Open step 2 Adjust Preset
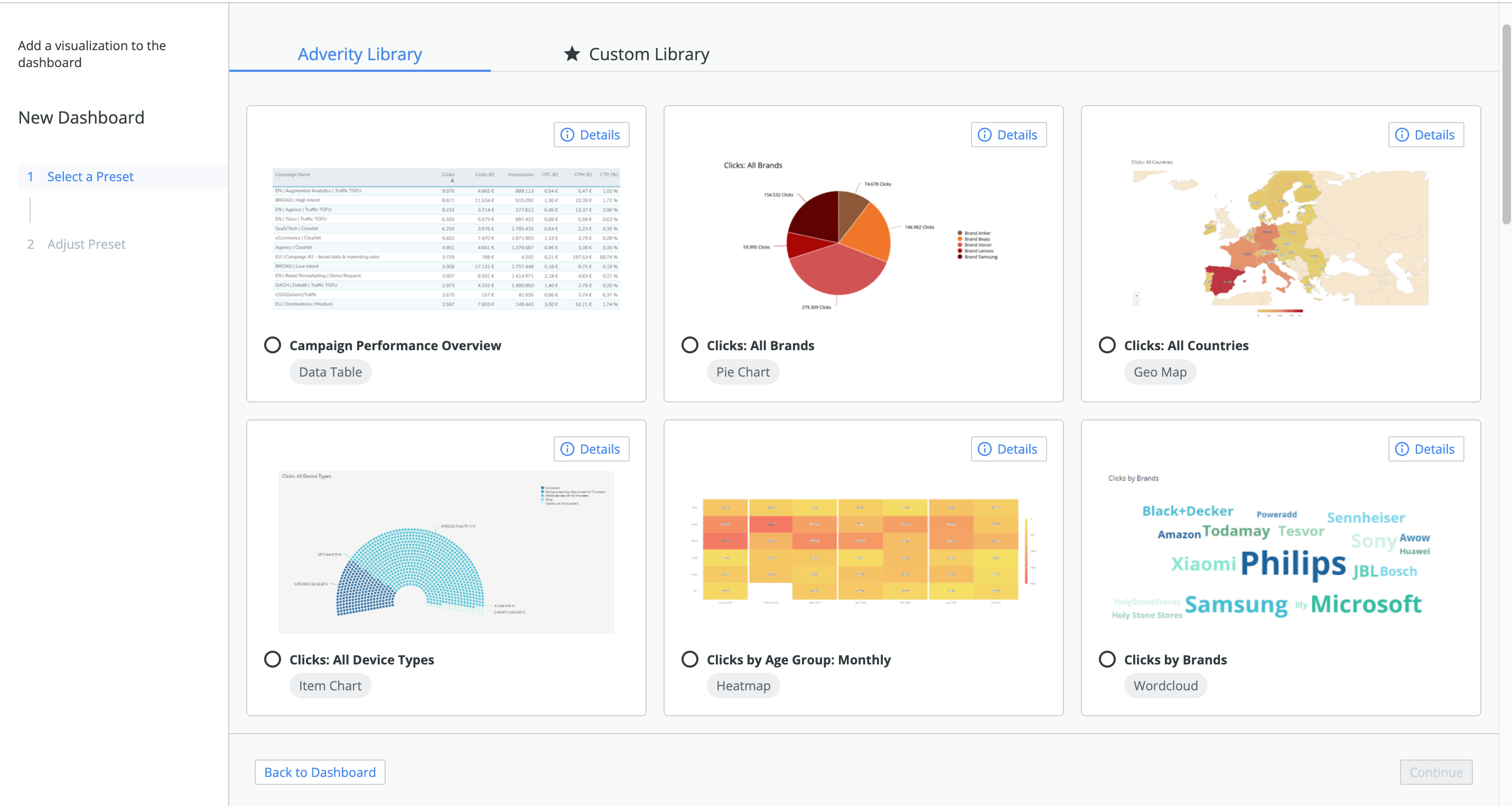1512x806 pixels. [86, 243]
